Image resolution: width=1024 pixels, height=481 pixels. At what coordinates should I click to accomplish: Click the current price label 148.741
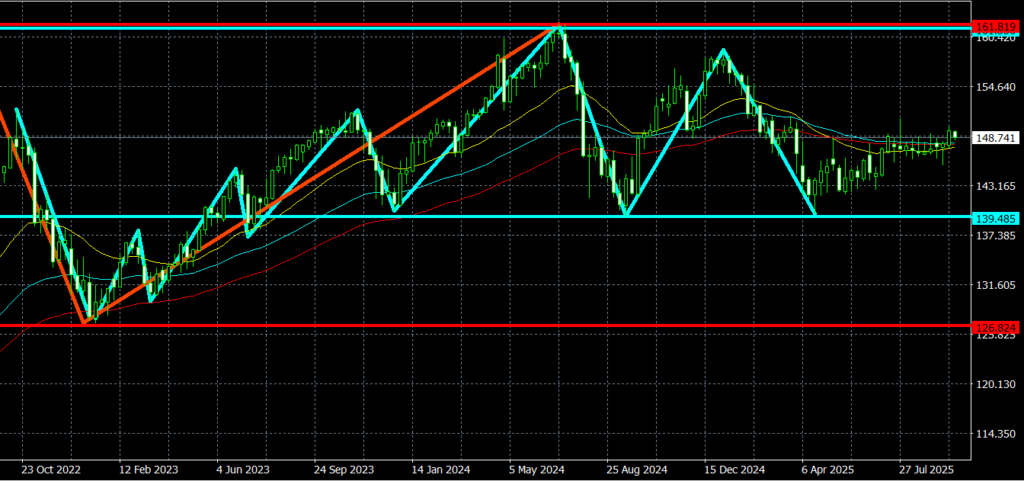coord(997,138)
